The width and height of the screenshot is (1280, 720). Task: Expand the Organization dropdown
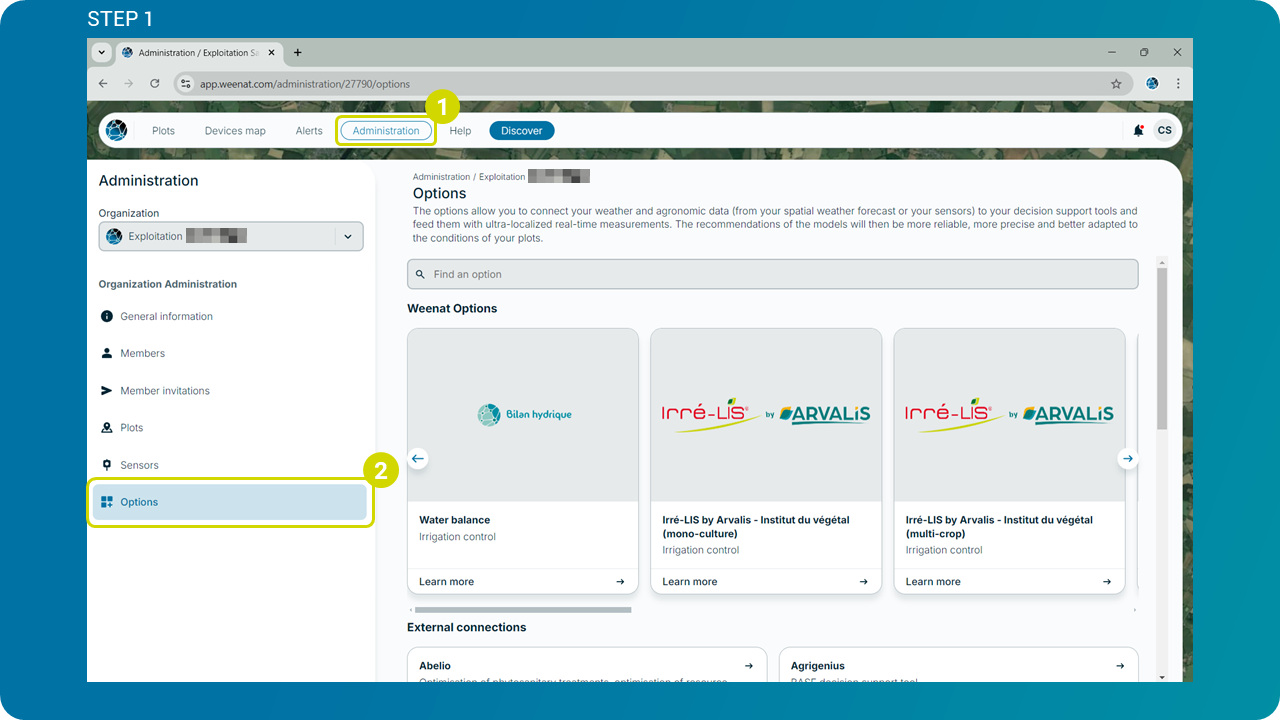point(231,236)
